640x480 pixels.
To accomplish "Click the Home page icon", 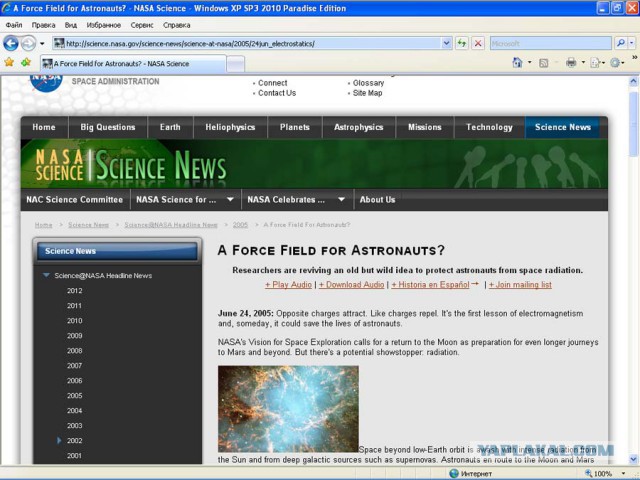I will pos(517,62).
